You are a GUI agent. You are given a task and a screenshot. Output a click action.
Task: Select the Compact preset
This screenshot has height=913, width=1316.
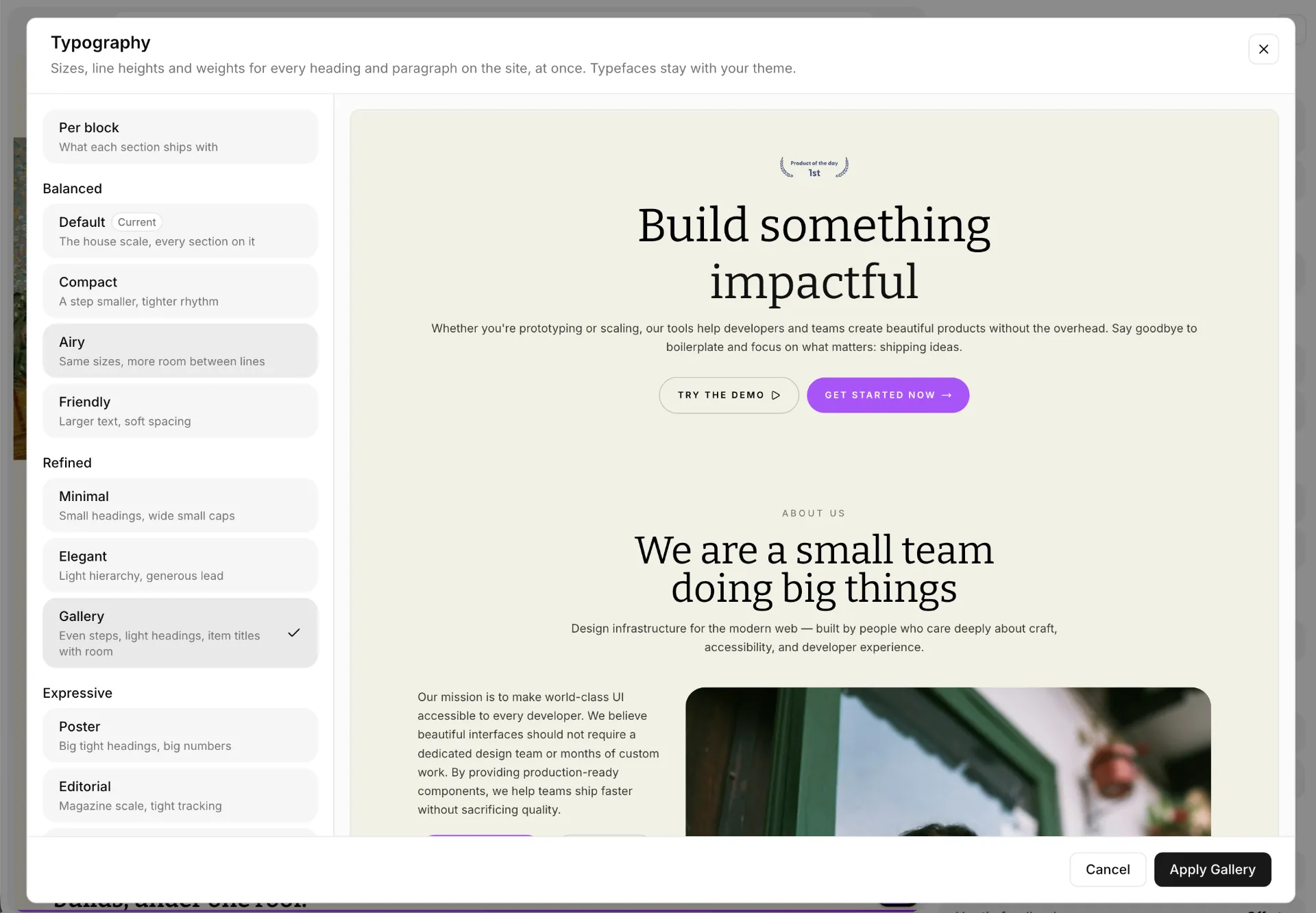pos(180,291)
